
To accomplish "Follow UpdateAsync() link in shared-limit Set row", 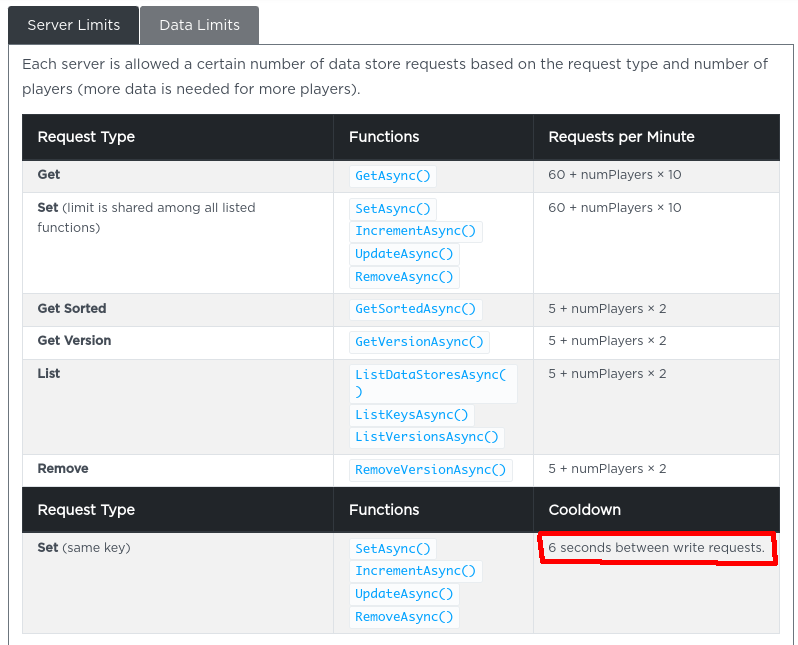I will [404, 254].
